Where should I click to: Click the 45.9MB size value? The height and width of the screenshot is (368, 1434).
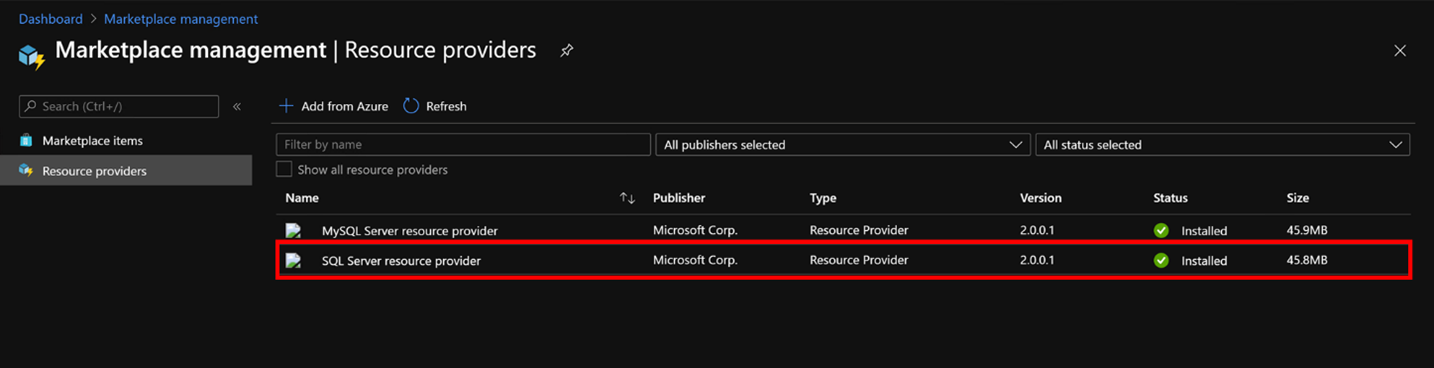(x=1307, y=230)
